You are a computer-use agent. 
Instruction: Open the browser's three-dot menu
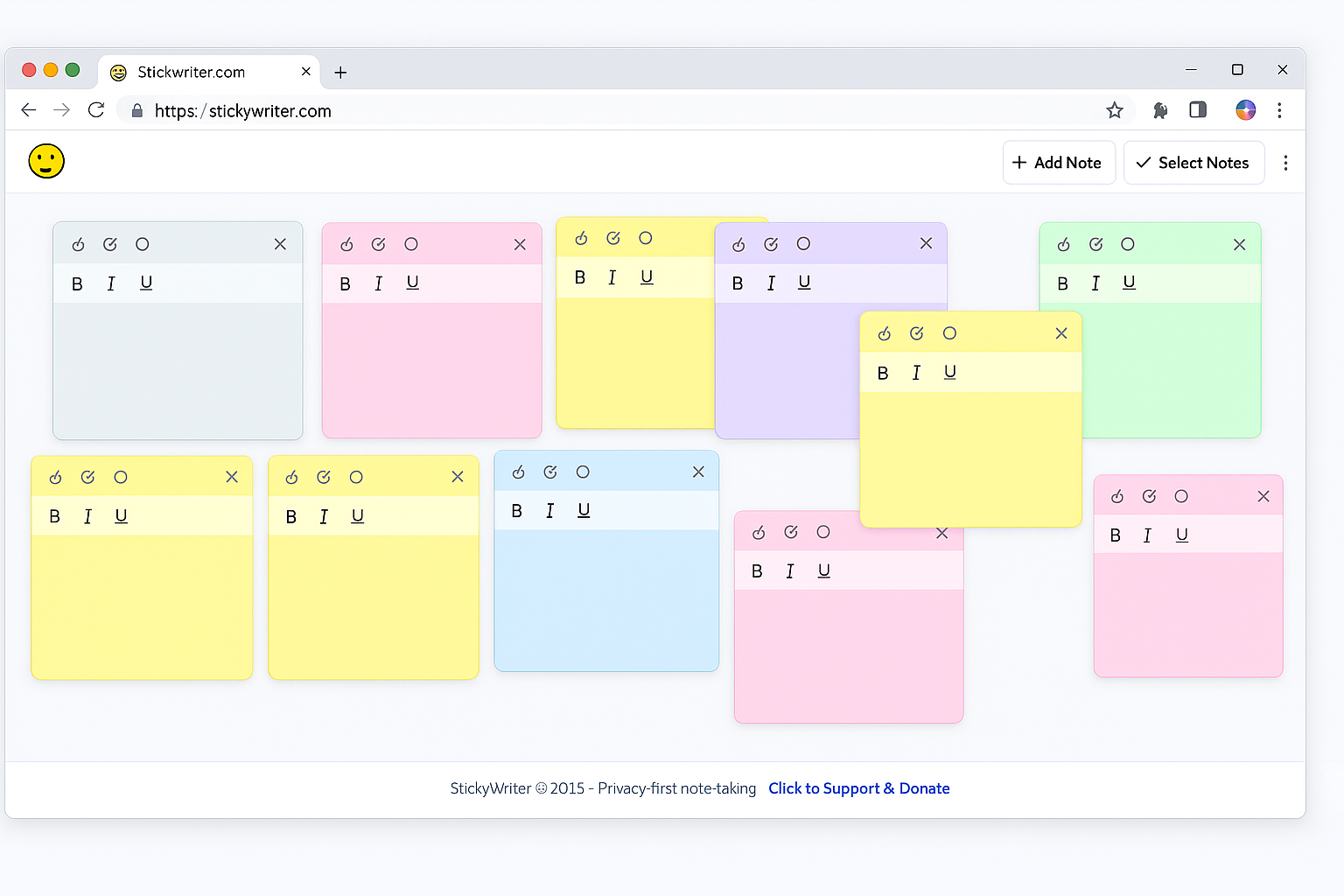tap(1278, 110)
